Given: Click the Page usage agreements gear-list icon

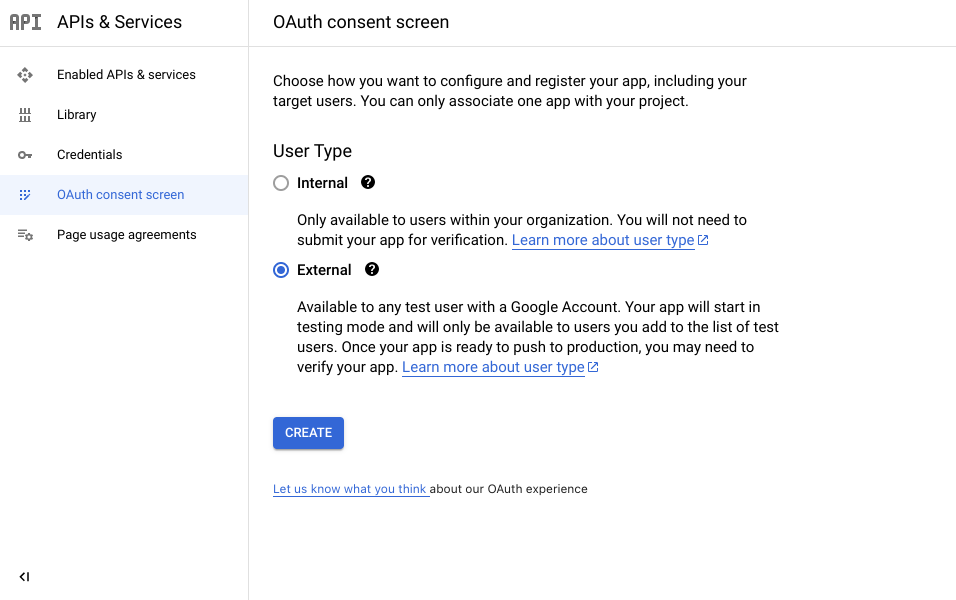Looking at the screenshot, I should click(25, 235).
